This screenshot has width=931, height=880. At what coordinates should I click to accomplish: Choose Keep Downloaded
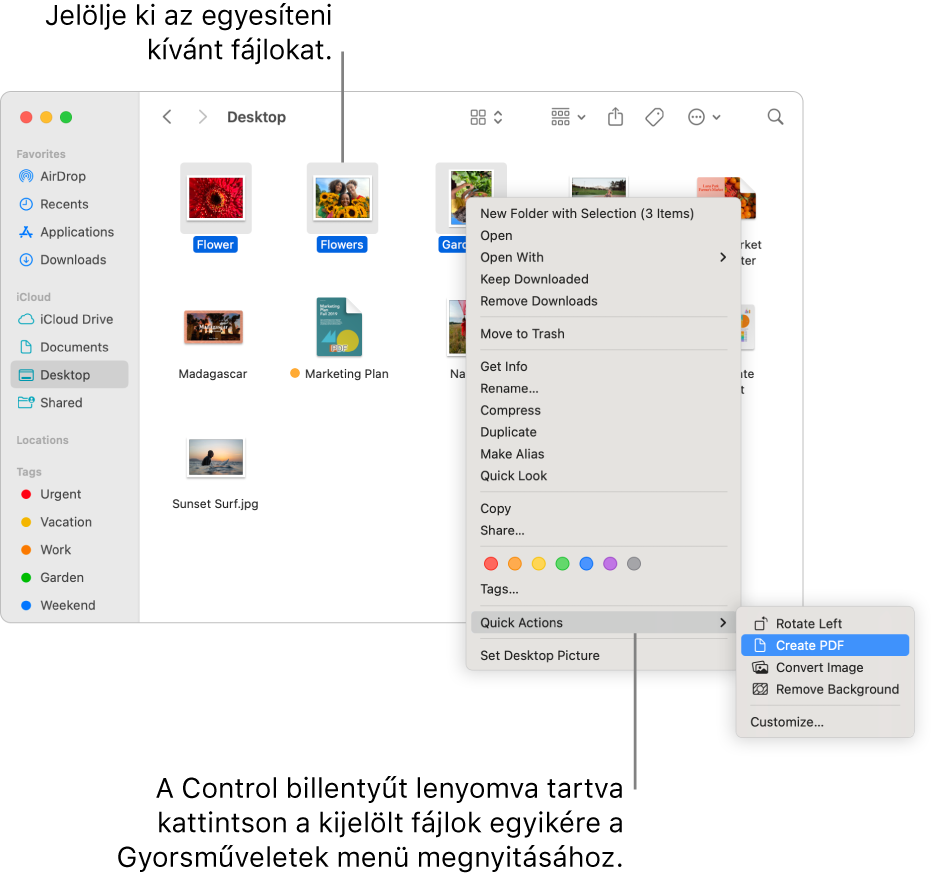(534, 279)
